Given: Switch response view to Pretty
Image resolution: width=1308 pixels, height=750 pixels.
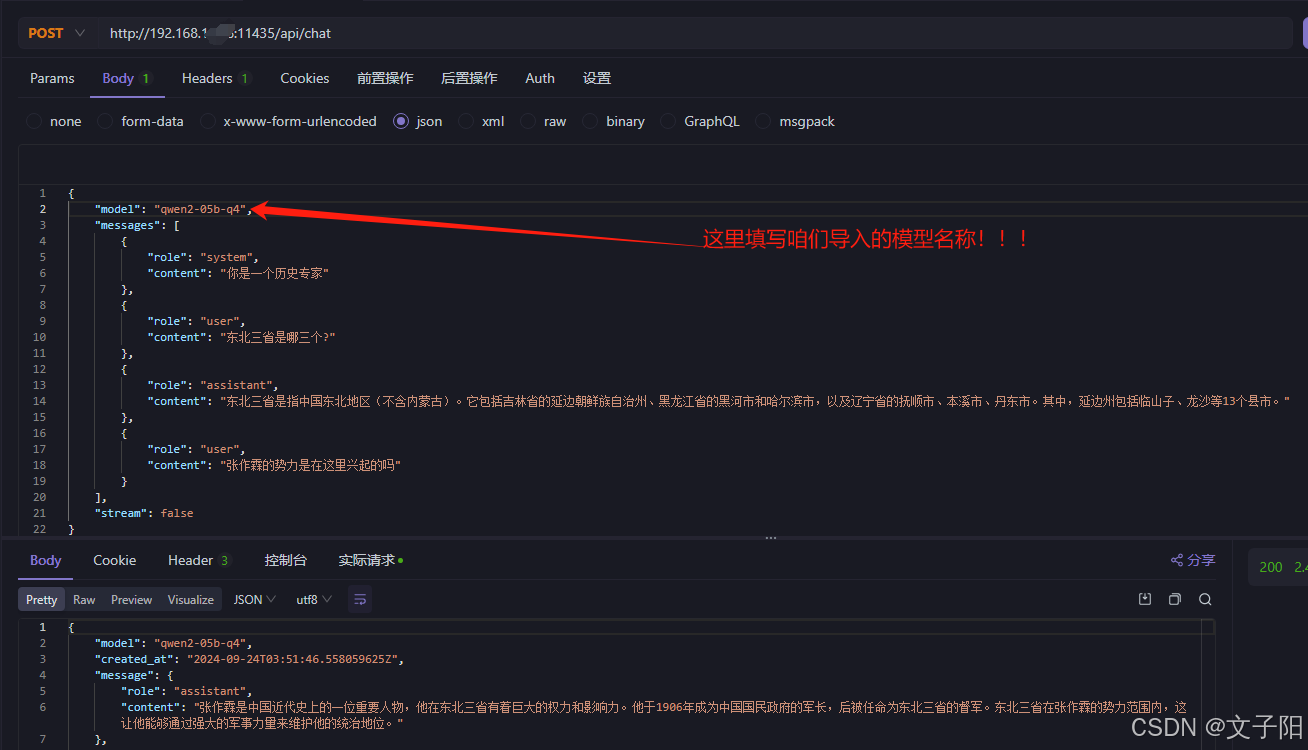Looking at the screenshot, I should pos(41,599).
